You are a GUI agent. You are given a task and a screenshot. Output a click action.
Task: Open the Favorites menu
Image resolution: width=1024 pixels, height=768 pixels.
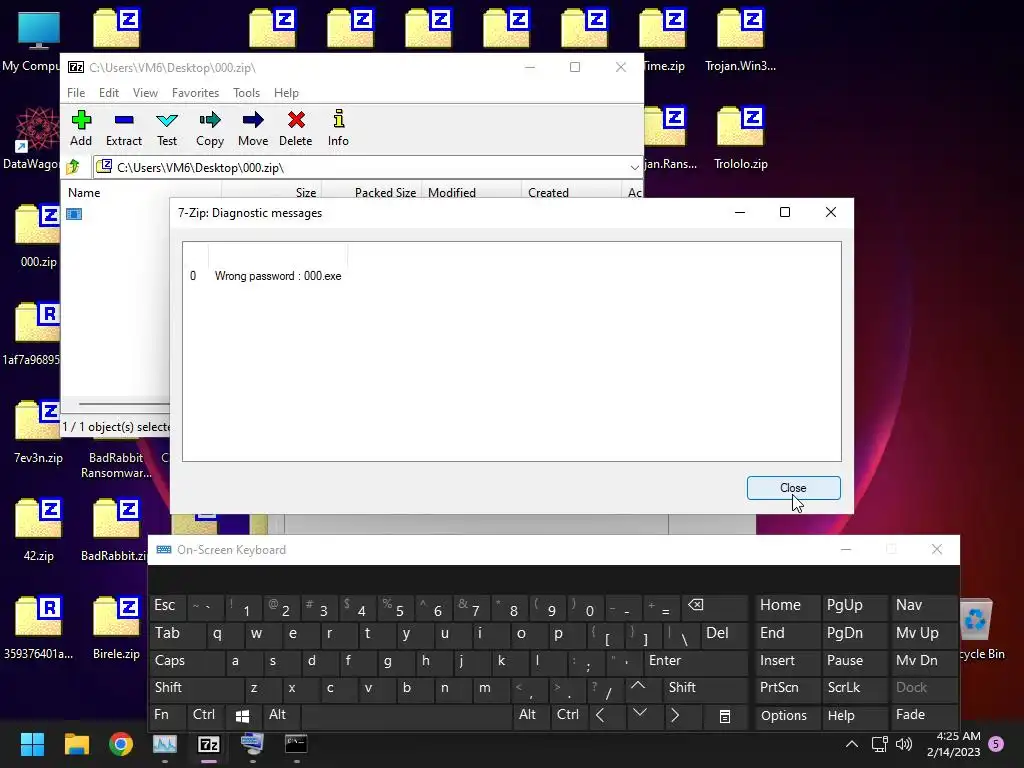pyautogui.click(x=195, y=93)
